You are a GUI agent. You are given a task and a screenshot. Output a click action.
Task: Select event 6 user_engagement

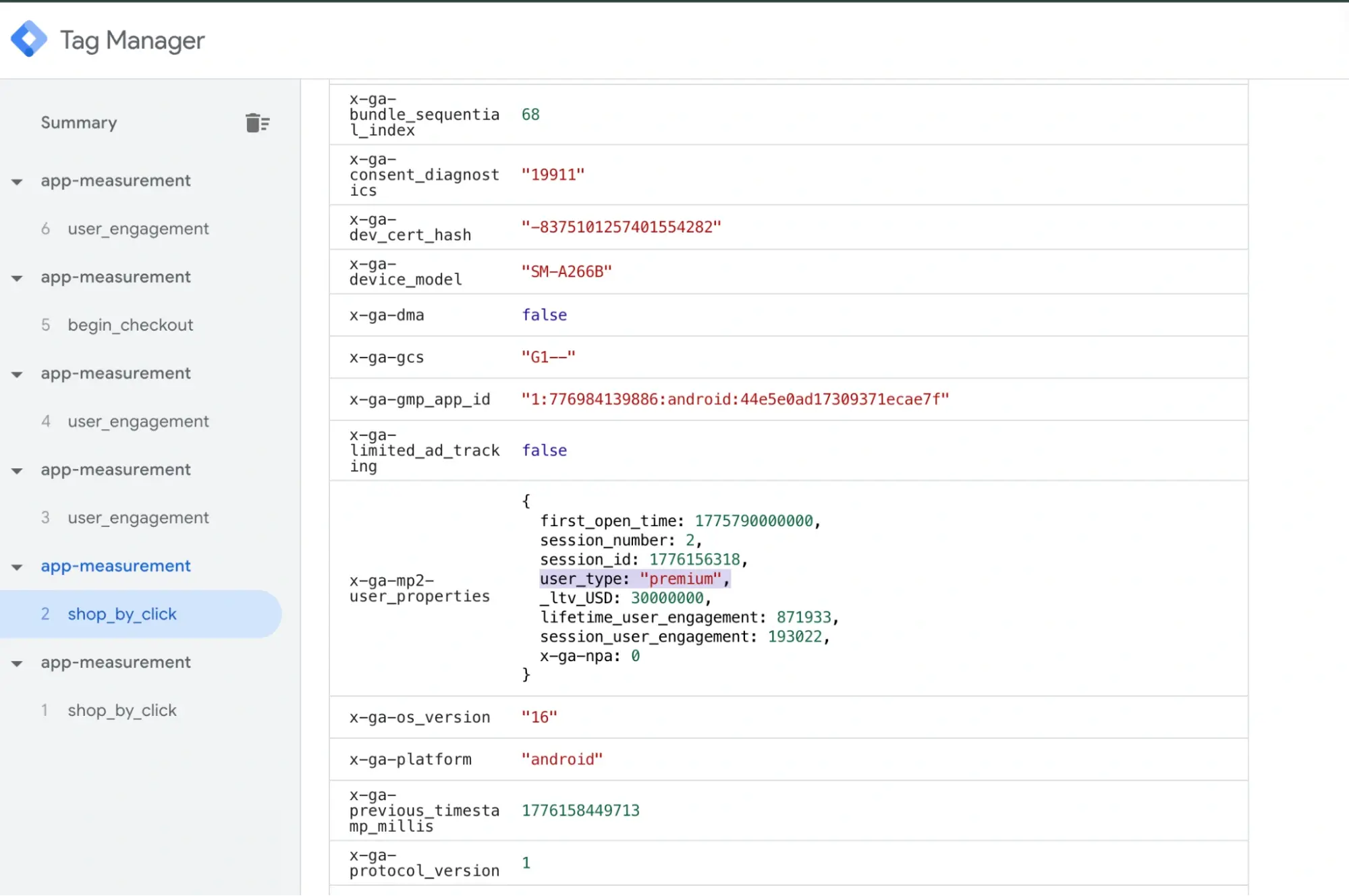(x=138, y=229)
